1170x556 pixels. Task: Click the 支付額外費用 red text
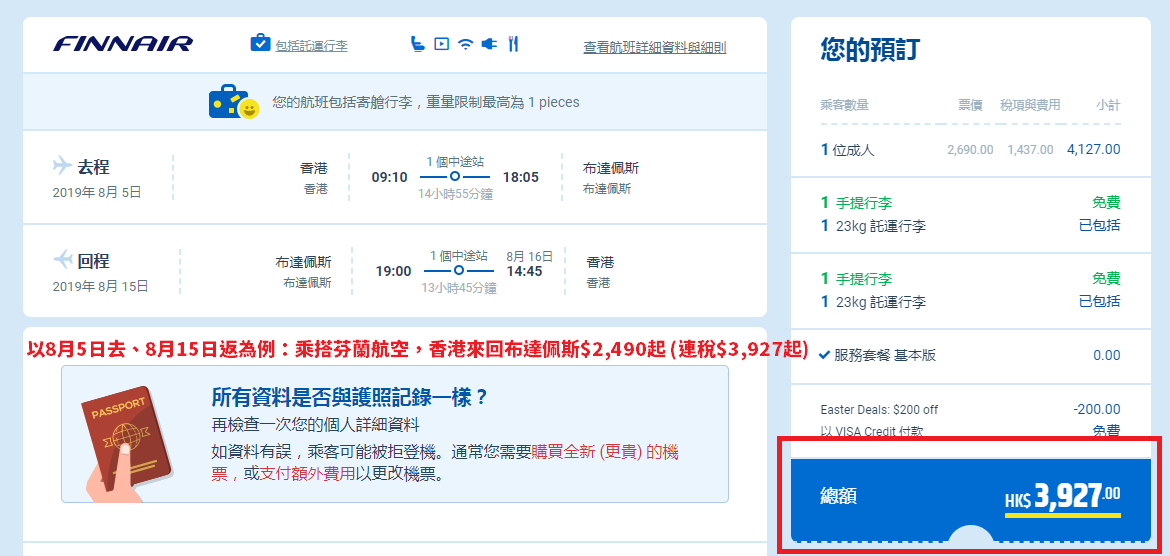coord(308,473)
